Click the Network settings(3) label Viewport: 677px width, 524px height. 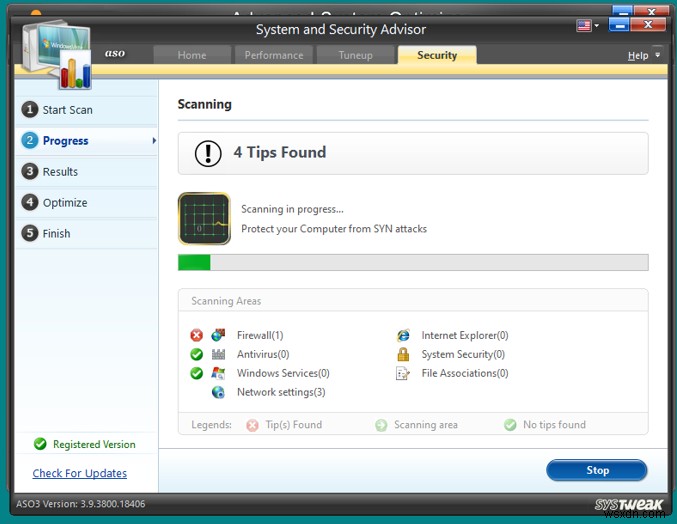tap(281, 392)
